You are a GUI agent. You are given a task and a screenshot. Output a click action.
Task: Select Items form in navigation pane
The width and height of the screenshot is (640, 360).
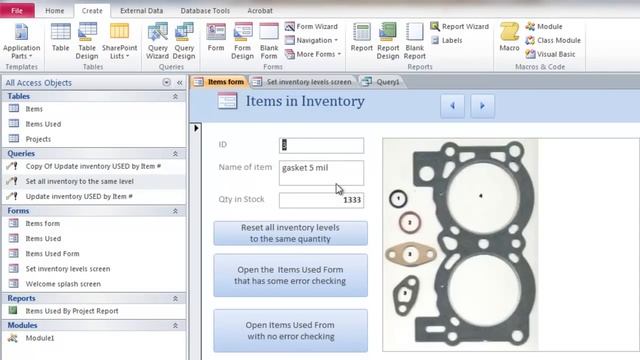[x=94, y=224]
